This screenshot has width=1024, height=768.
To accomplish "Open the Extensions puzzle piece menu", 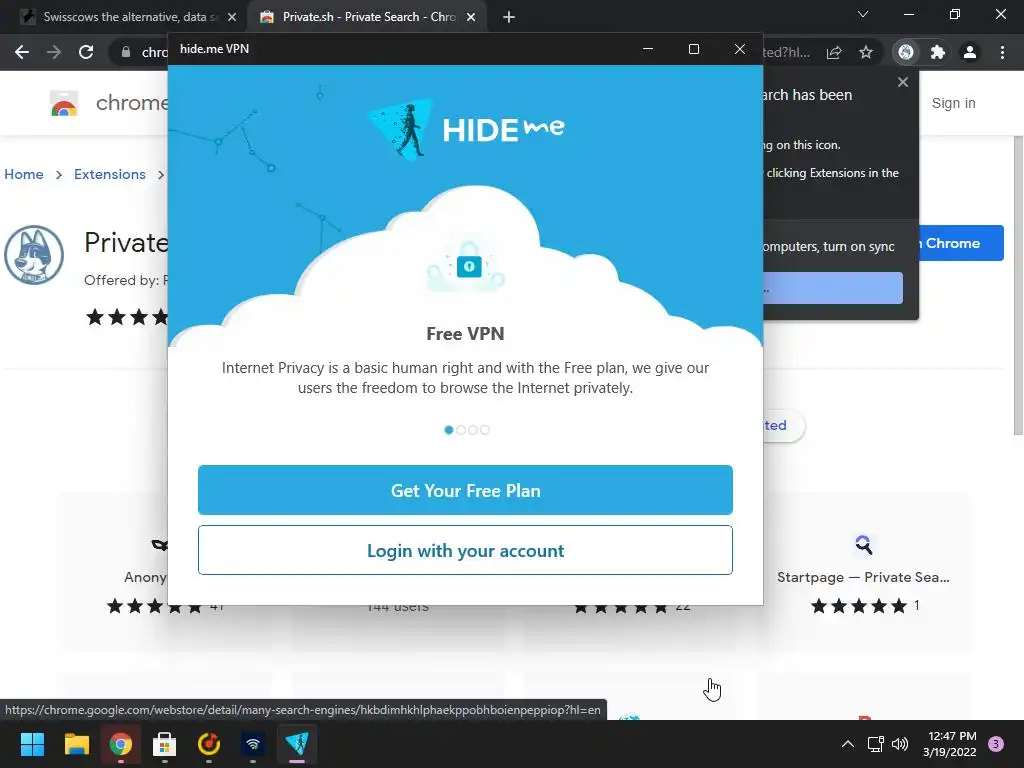I will tap(938, 52).
